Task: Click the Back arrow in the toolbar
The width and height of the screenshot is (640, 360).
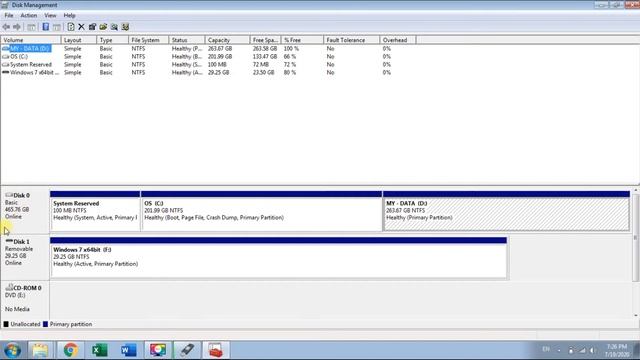Action: pos(6,27)
